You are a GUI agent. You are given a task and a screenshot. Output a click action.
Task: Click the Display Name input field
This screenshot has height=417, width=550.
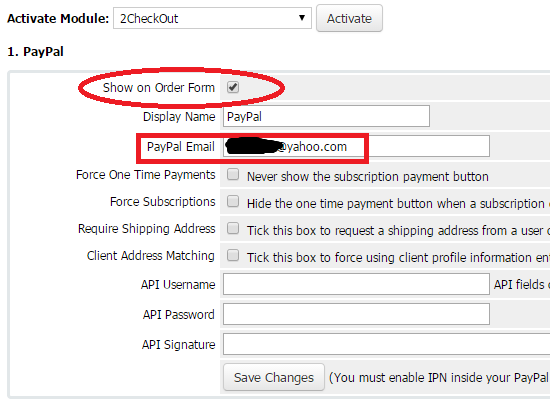326,116
